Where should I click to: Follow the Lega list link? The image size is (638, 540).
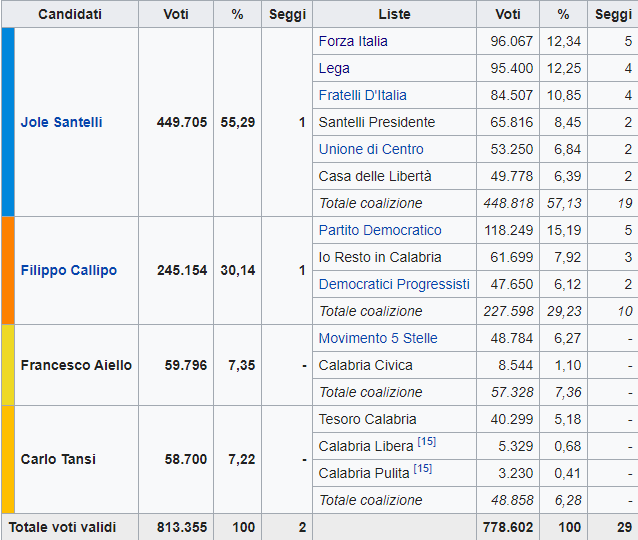[334, 68]
